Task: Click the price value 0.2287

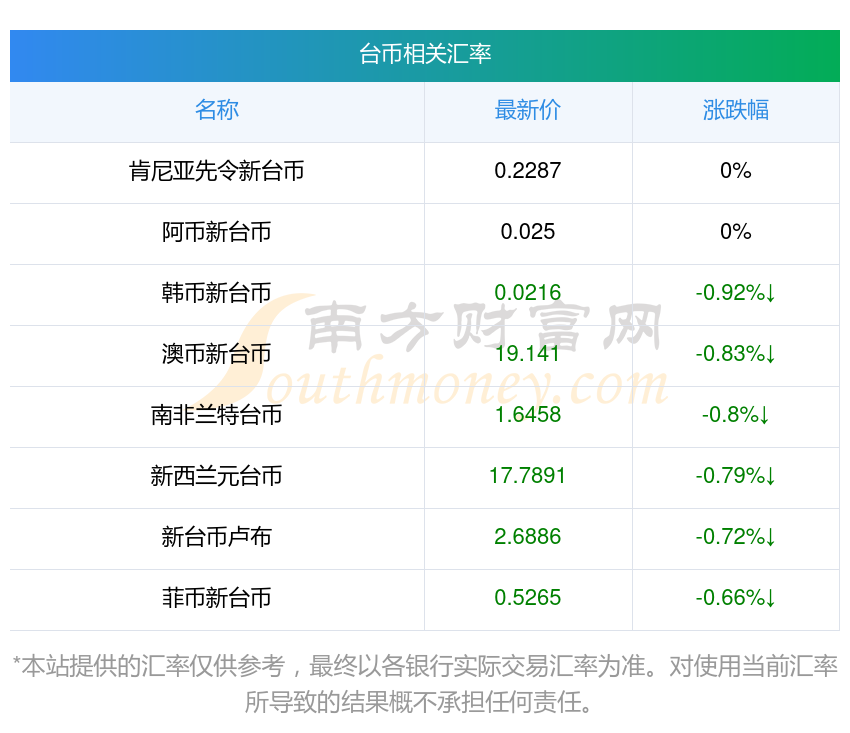Action: click(x=527, y=171)
